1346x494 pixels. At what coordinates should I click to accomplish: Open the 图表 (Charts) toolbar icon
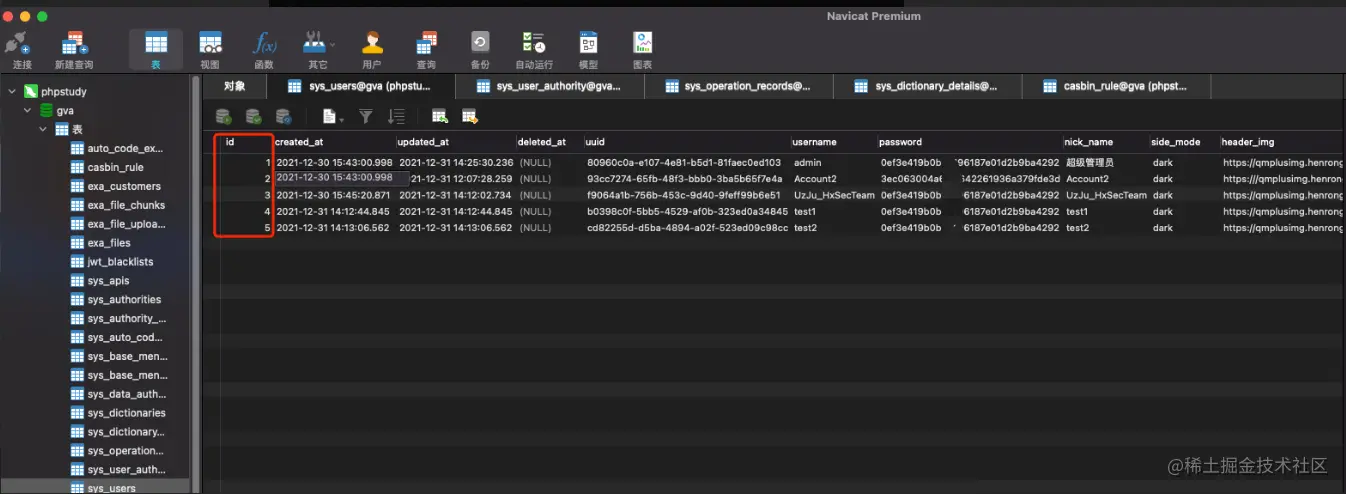pos(642,43)
